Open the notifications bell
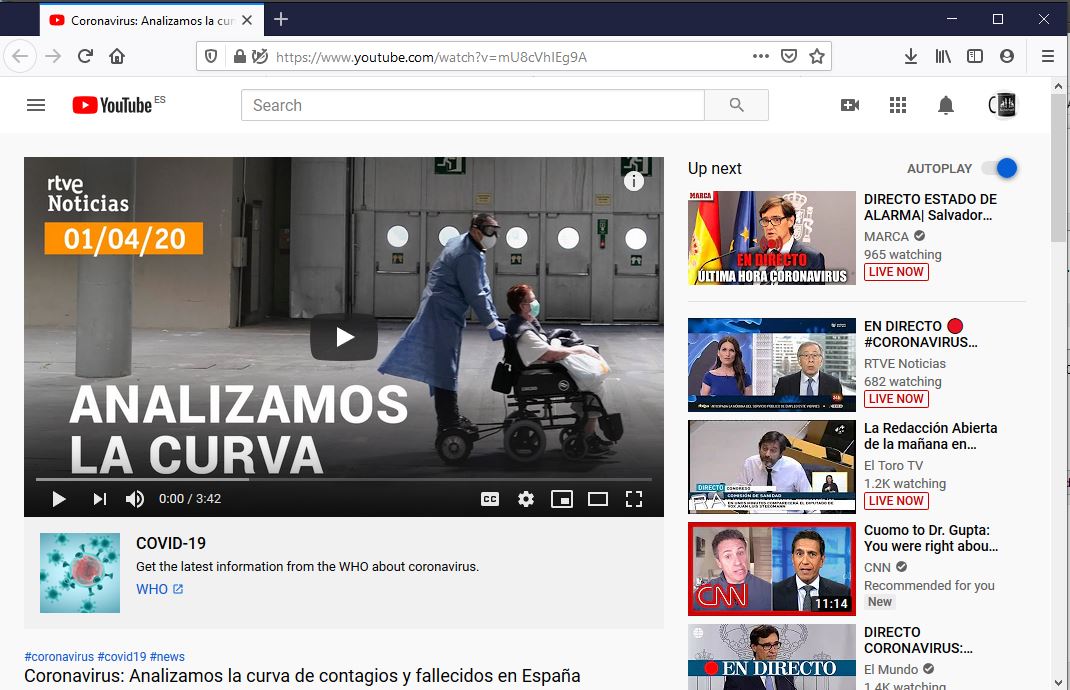 [946, 105]
